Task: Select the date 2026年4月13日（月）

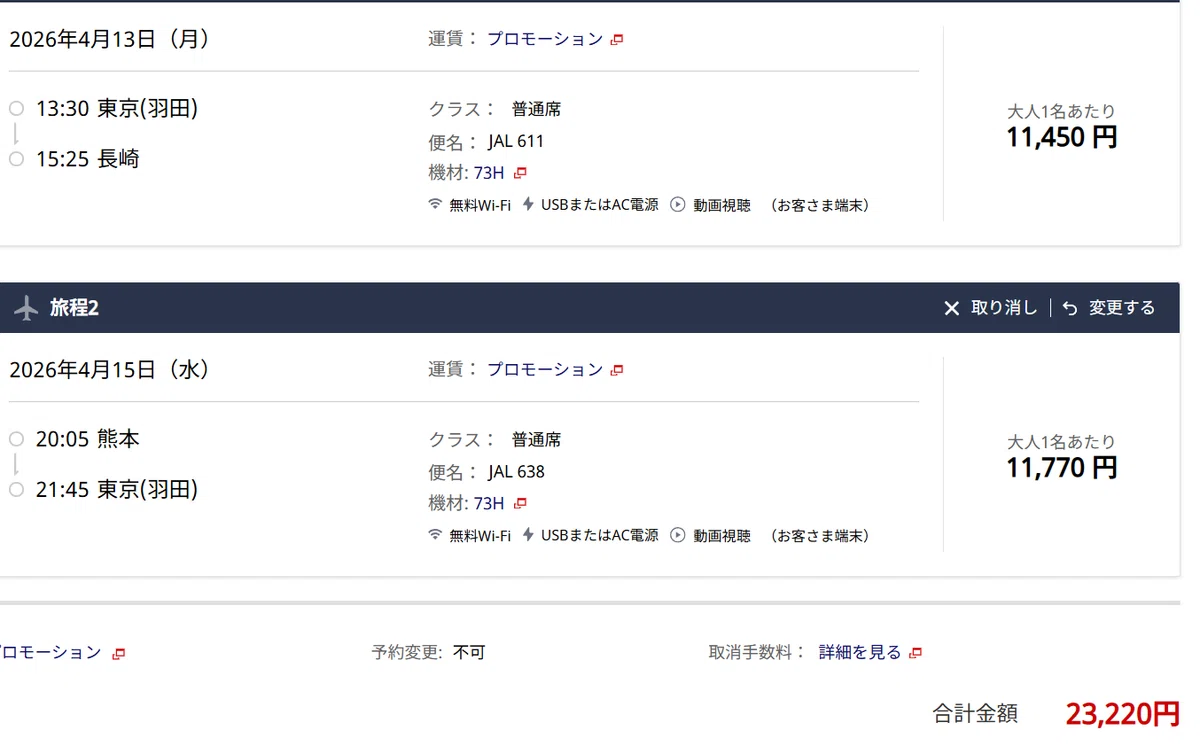Action: point(109,39)
